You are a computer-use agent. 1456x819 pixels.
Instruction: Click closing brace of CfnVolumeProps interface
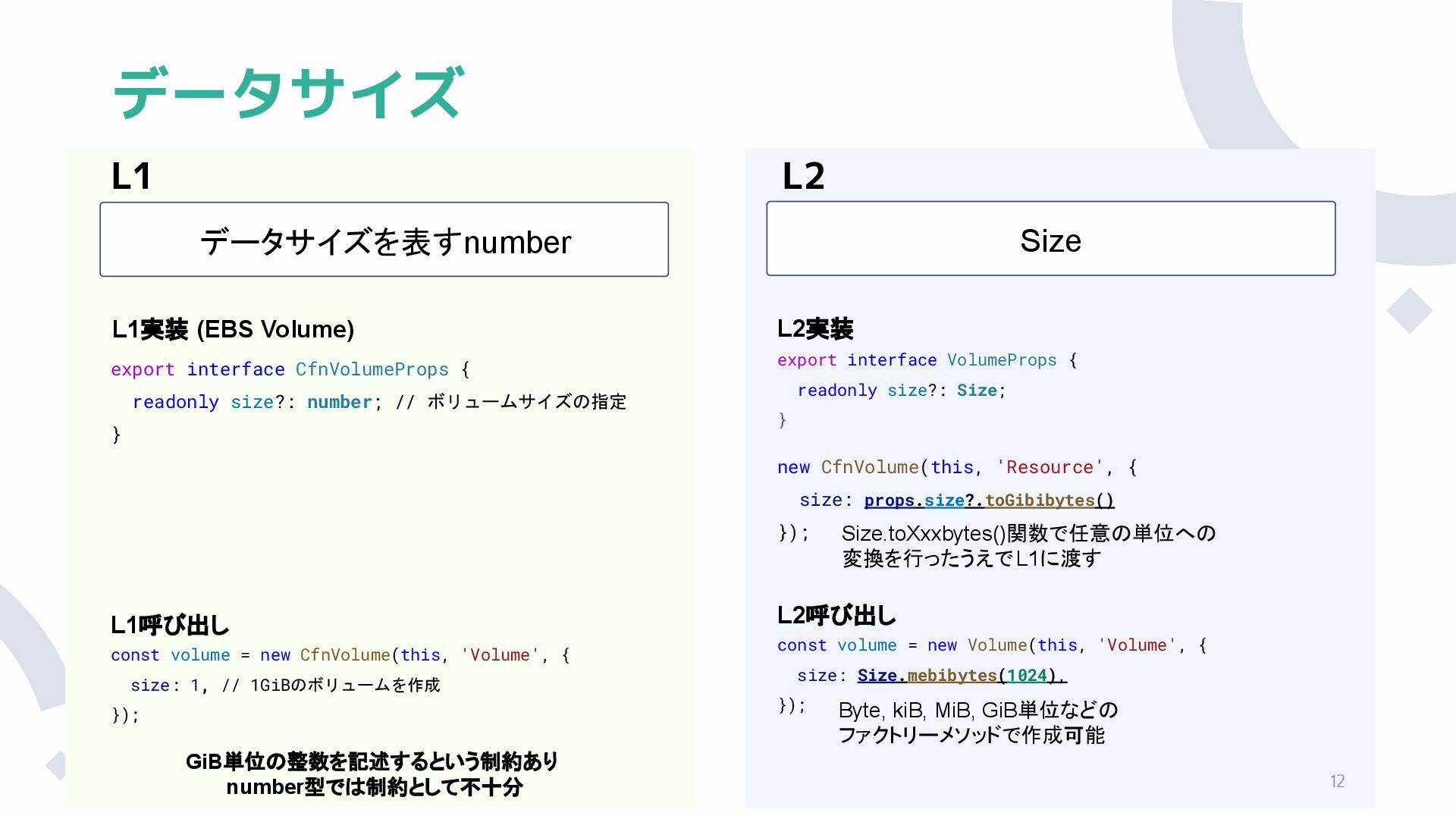coord(116,435)
